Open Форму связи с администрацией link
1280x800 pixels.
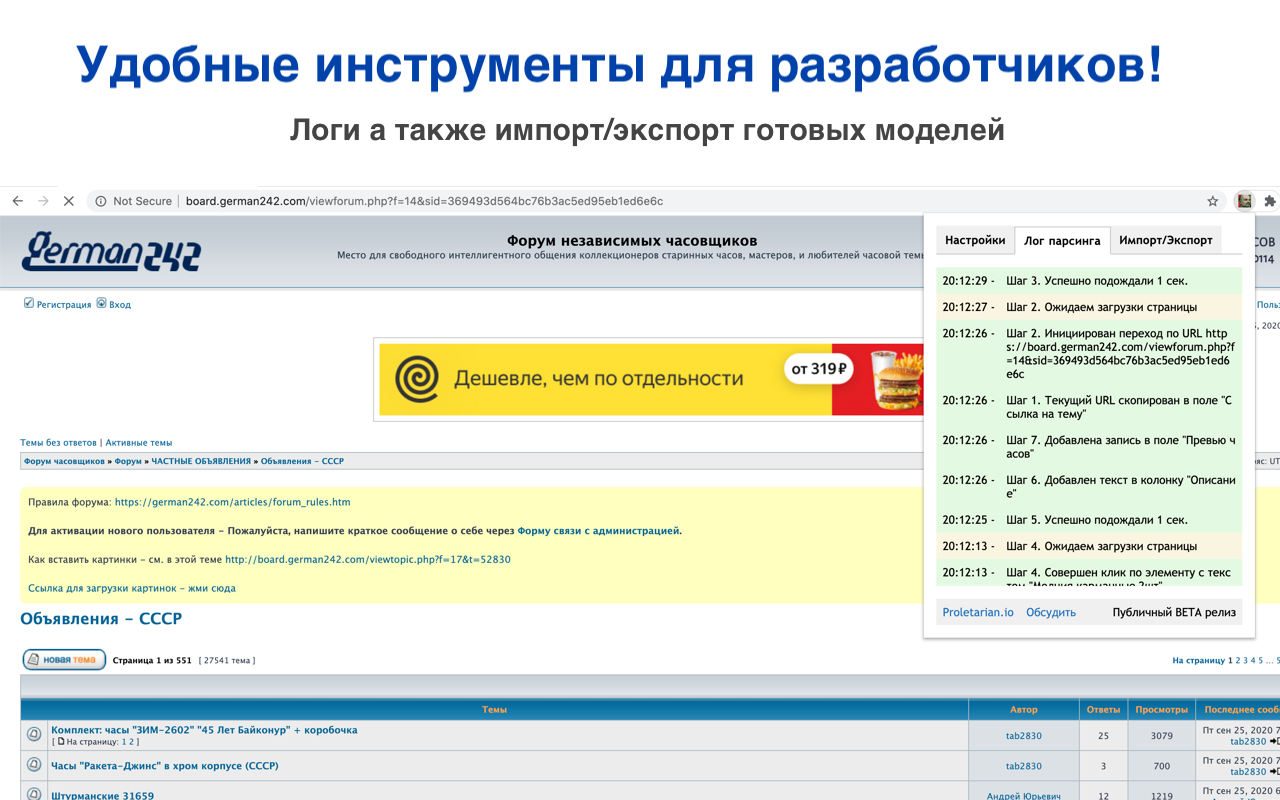coord(599,531)
